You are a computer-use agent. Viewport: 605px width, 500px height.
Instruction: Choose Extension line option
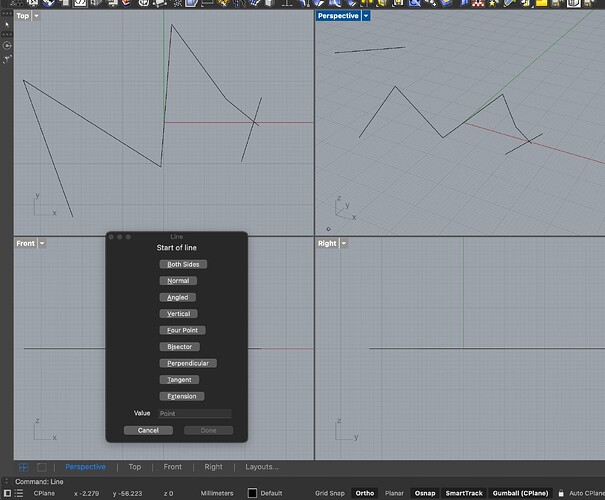pos(182,396)
